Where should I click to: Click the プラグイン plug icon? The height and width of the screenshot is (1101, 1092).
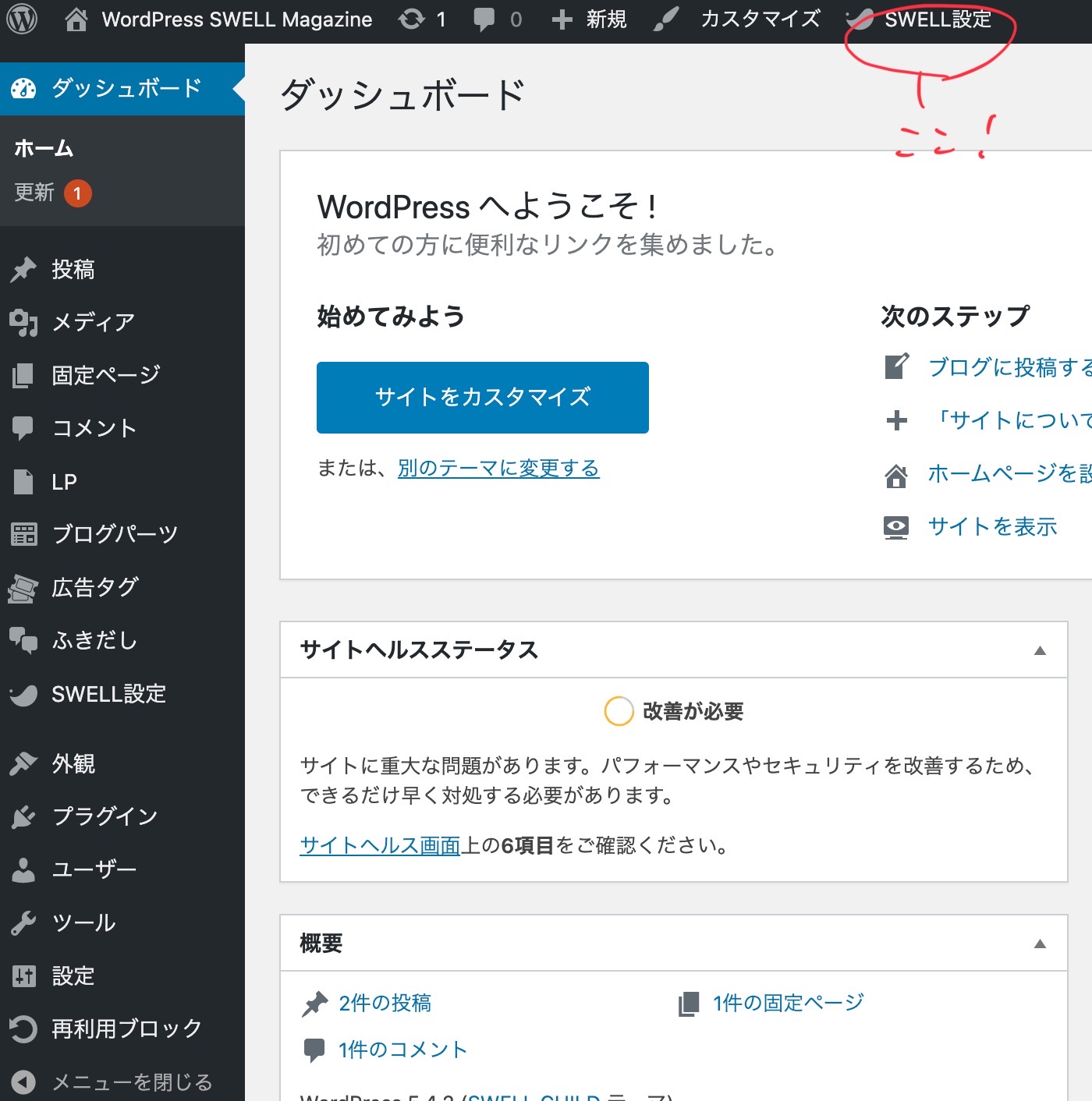pos(23,816)
